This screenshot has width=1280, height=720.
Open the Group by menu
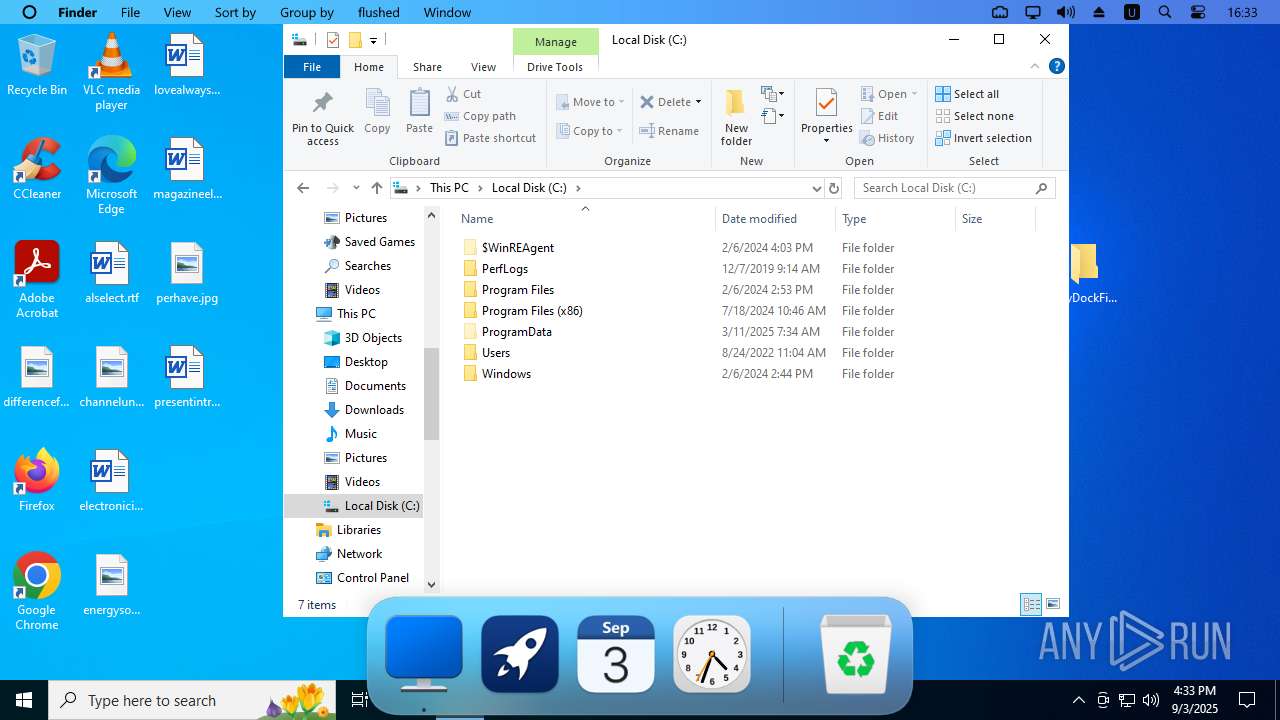307,12
